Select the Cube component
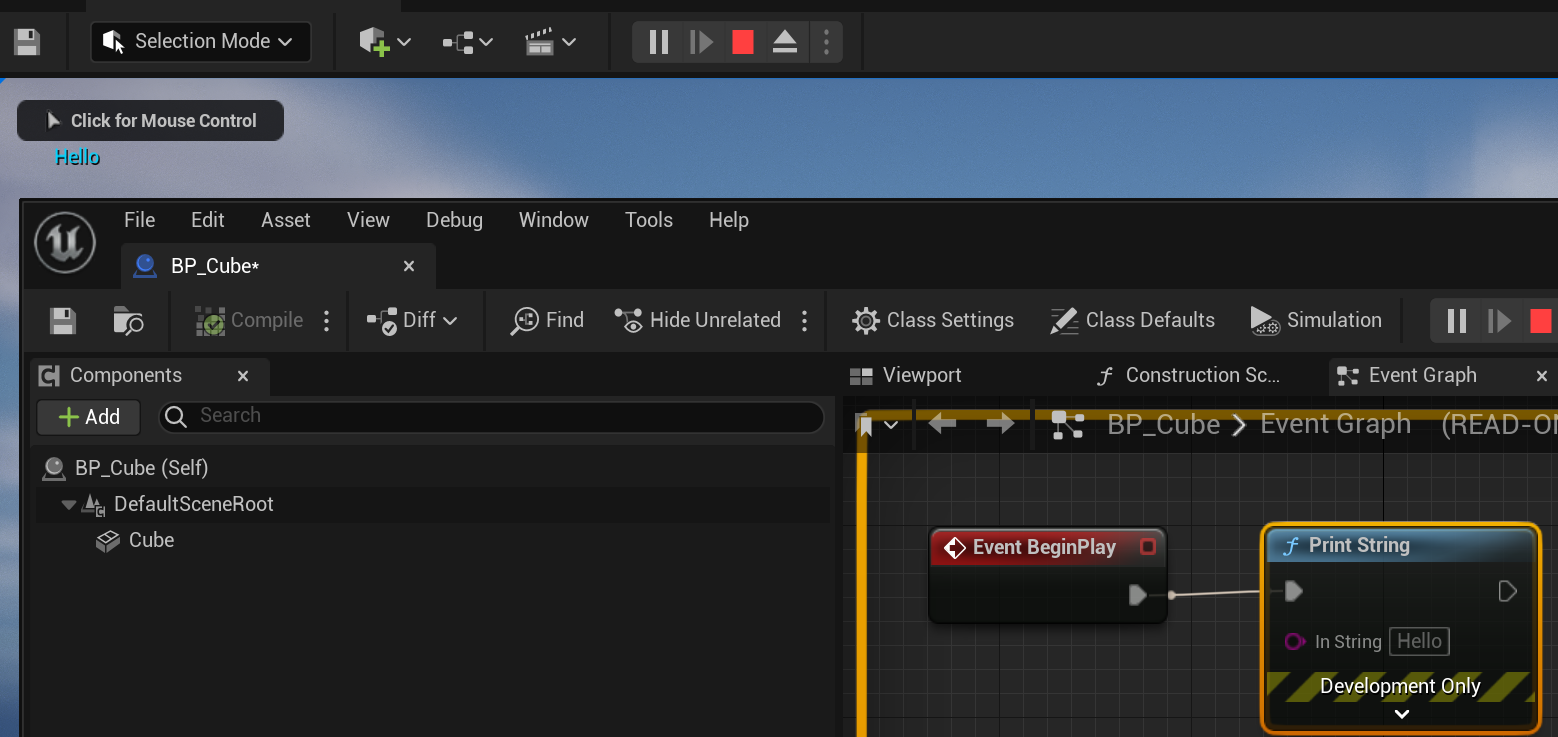The width and height of the screenshot is (1558, 737). coord(151,540)
